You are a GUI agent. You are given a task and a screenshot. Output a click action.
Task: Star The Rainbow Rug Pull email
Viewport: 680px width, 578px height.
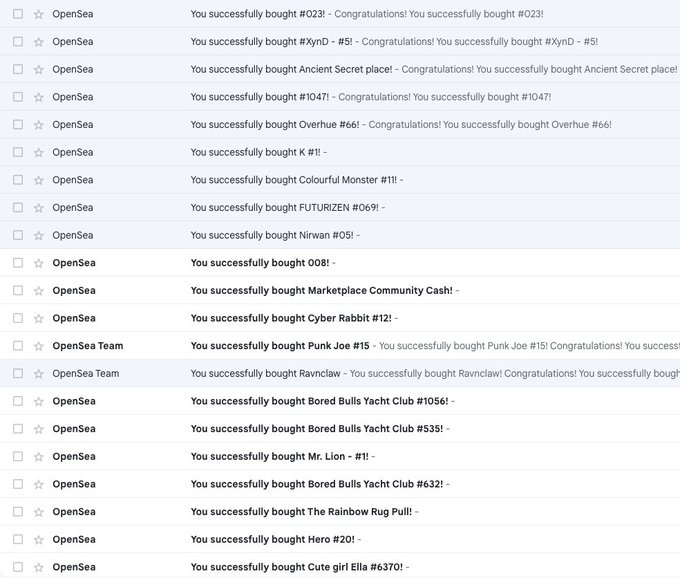39,512
